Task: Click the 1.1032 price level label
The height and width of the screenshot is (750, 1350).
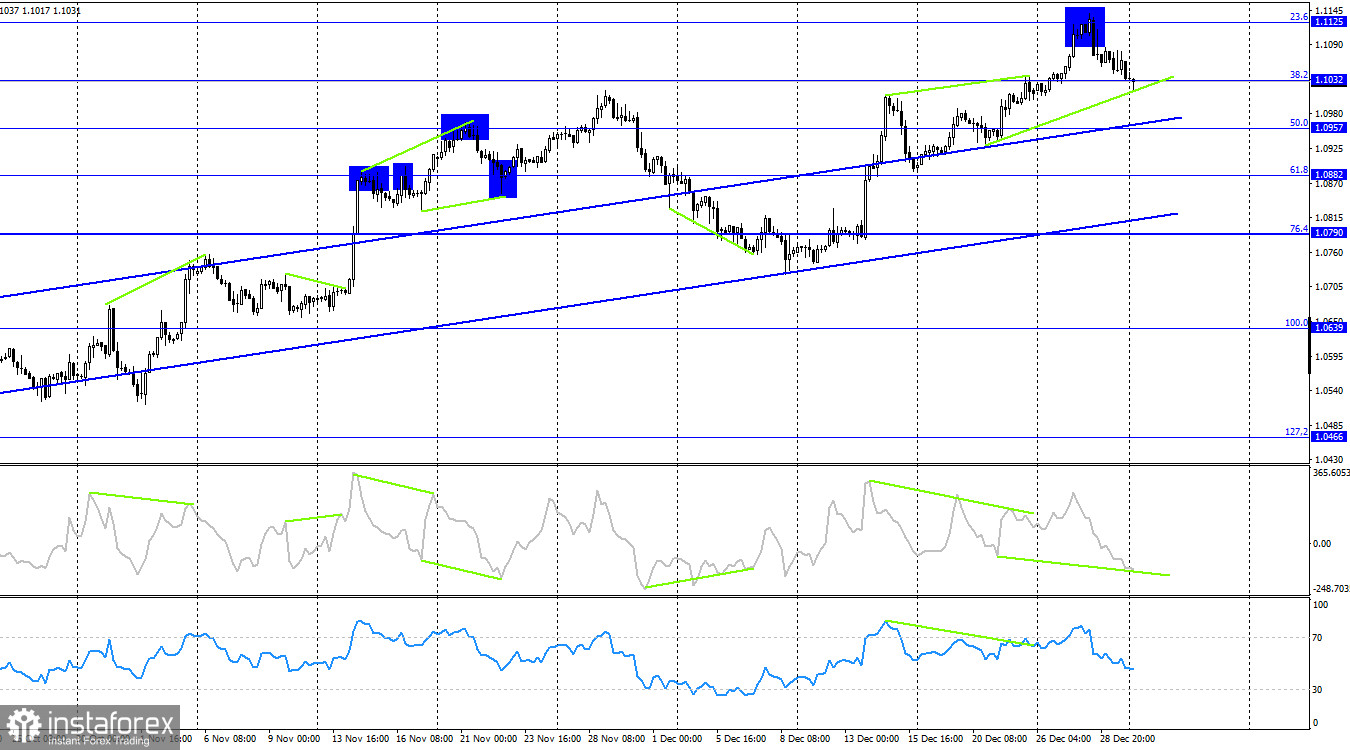Action: 1329,79
